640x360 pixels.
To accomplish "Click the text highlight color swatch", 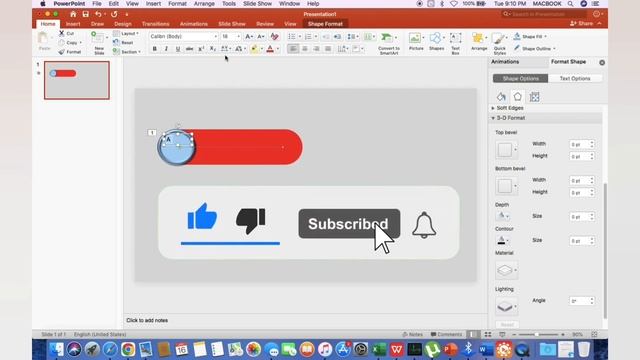I will coord(254,49).
